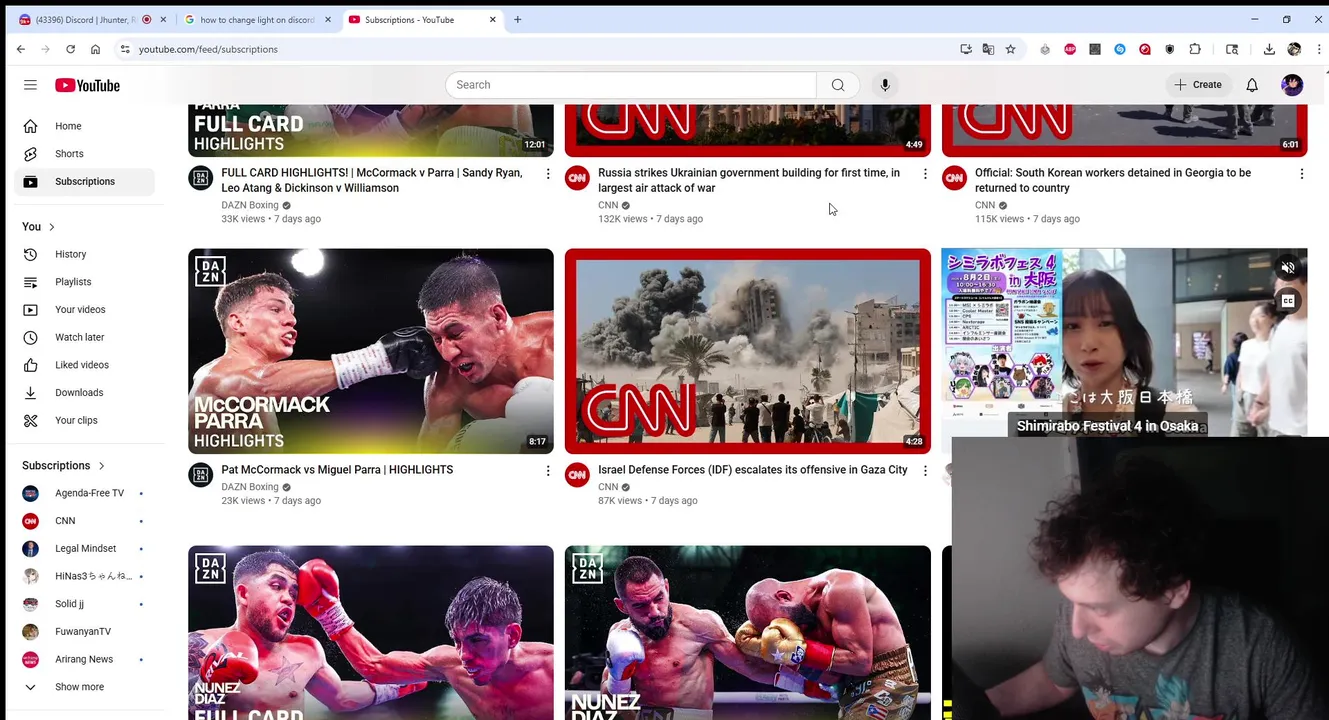Open browser home page button

tap(95, 49)
